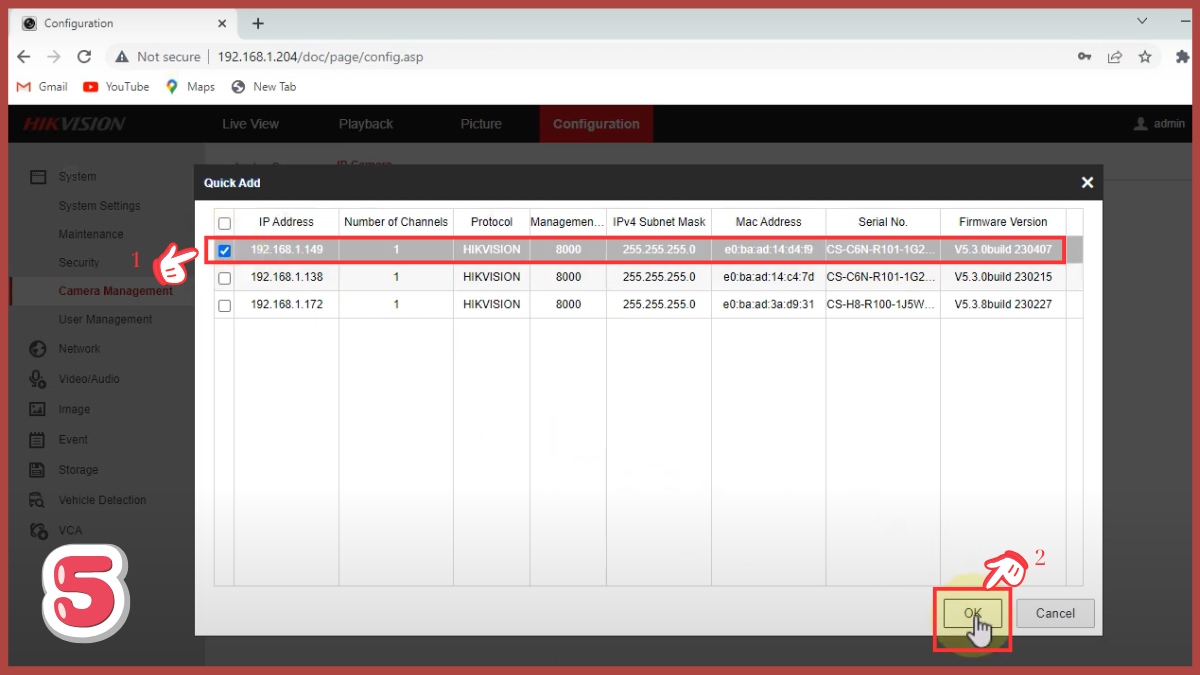Confirm Quick Add with the OK button
The image size is (1200, 675).
point(973,613)
